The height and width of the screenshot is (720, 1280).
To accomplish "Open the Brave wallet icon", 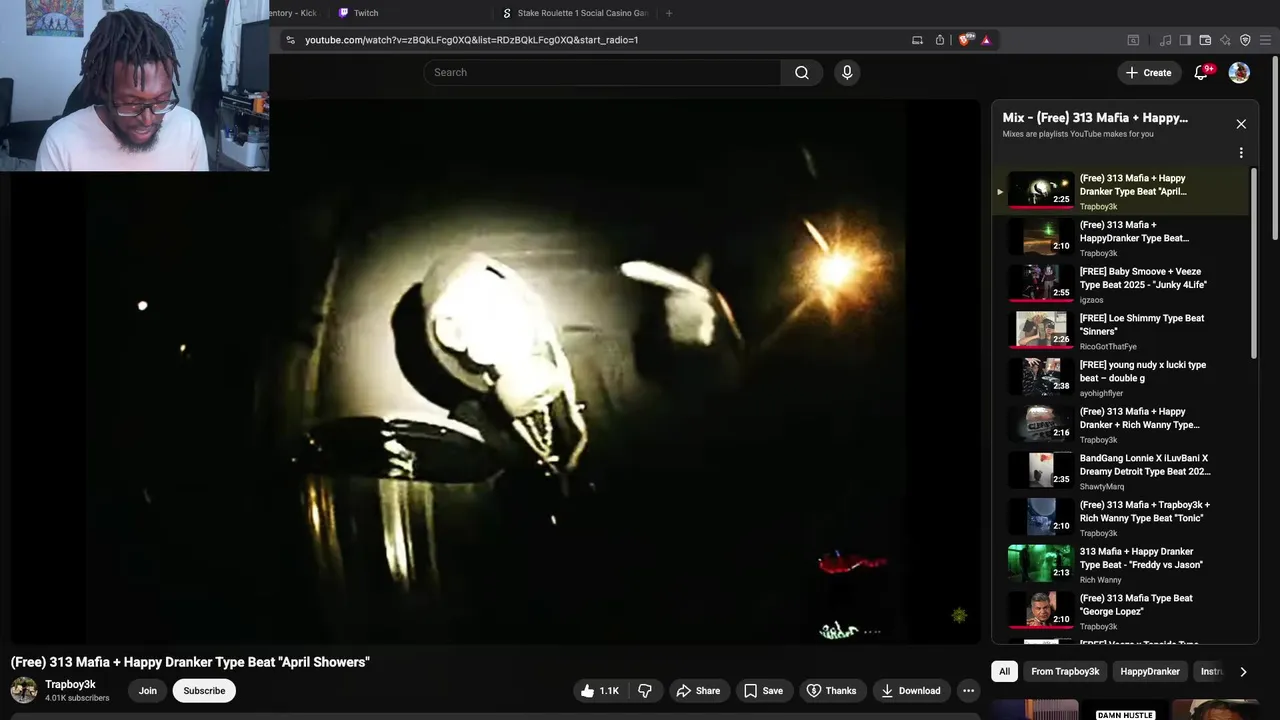I will [x=1205, y=40].
